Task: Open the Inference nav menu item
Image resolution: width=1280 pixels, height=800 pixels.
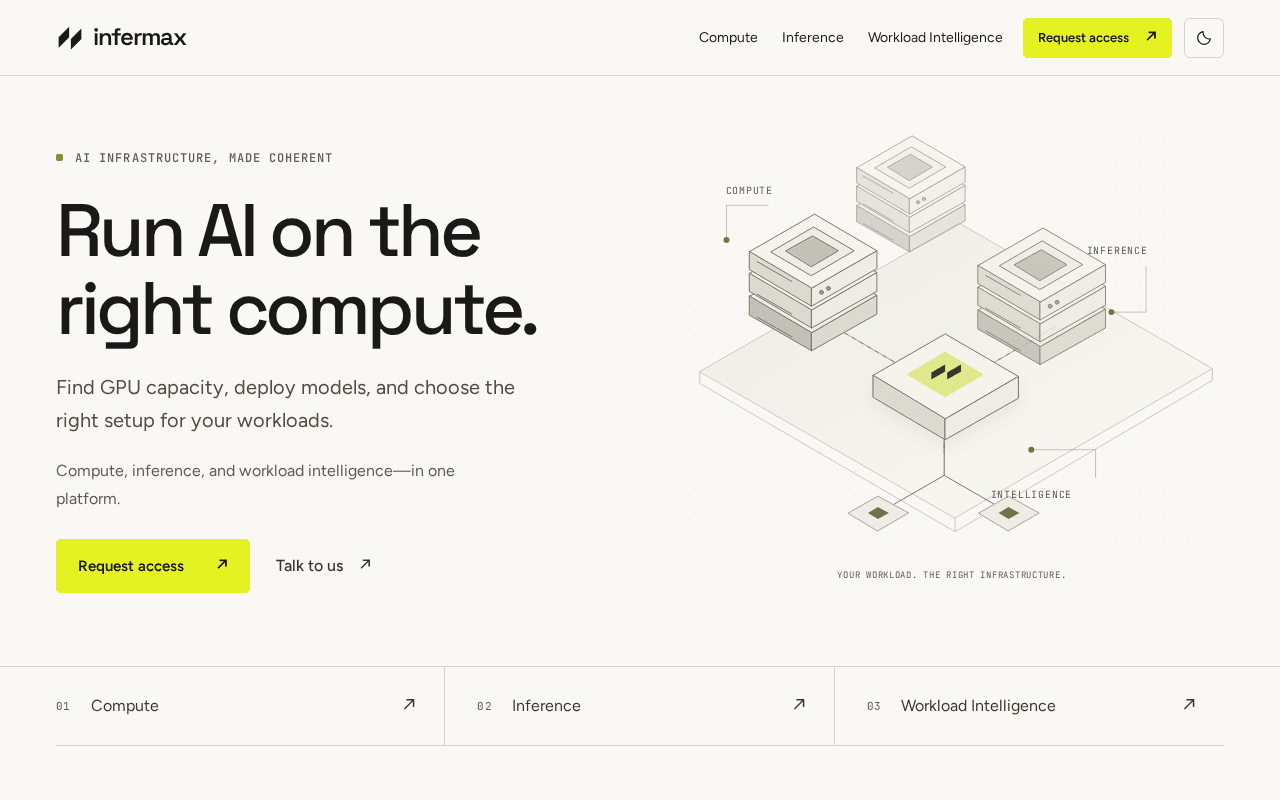Action: pos(813,38)
